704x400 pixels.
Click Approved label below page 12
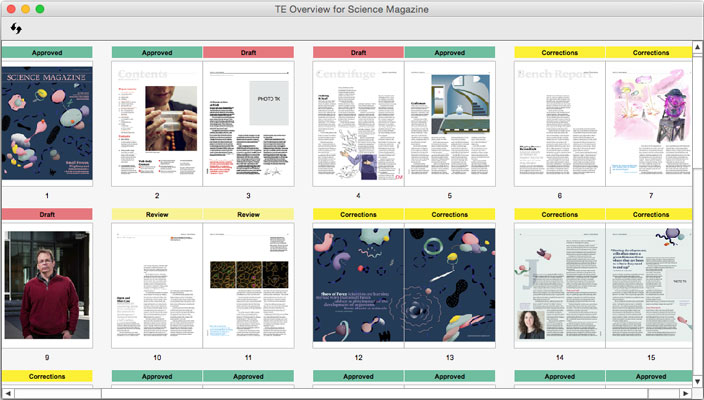358,376
